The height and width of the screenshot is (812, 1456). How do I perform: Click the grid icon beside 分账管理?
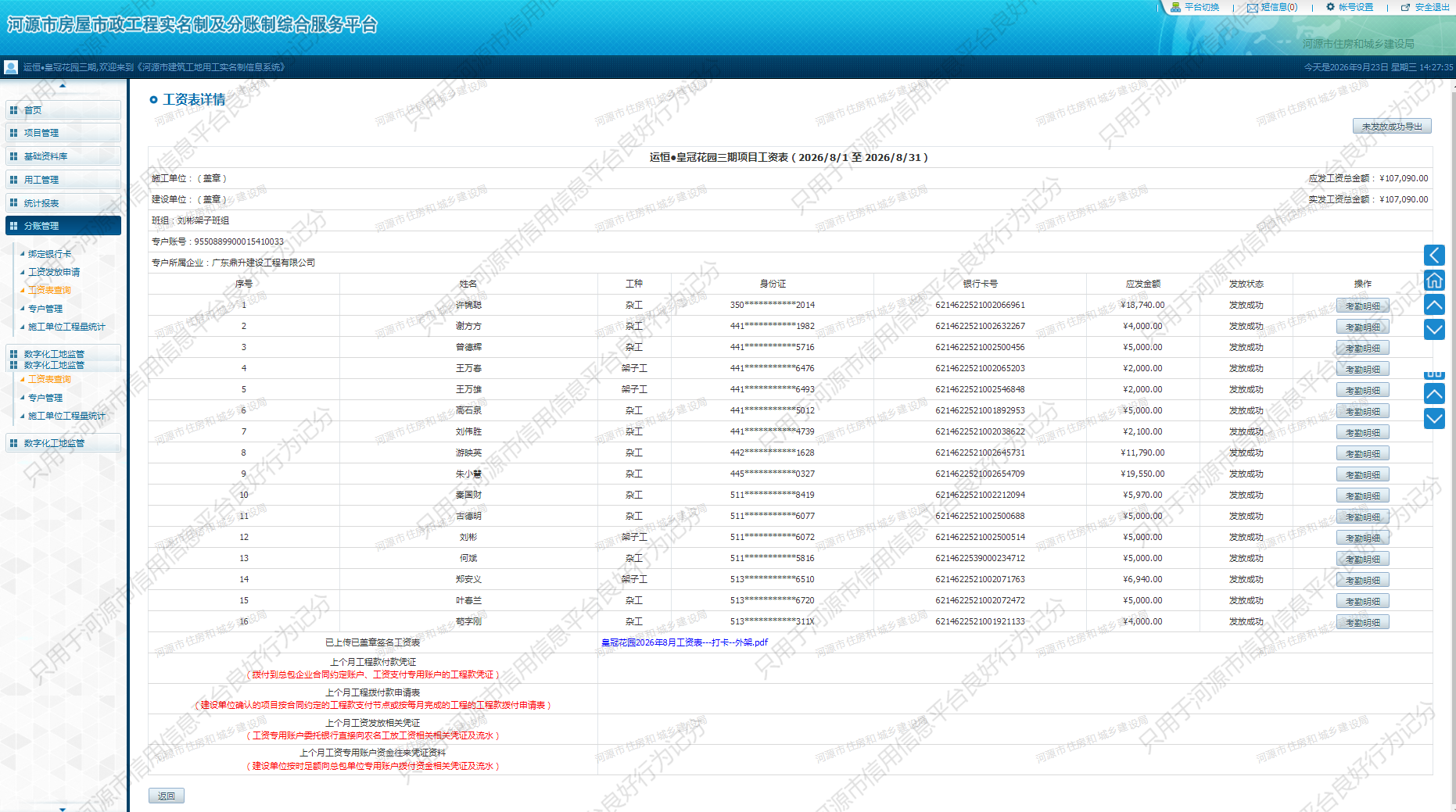13,226
